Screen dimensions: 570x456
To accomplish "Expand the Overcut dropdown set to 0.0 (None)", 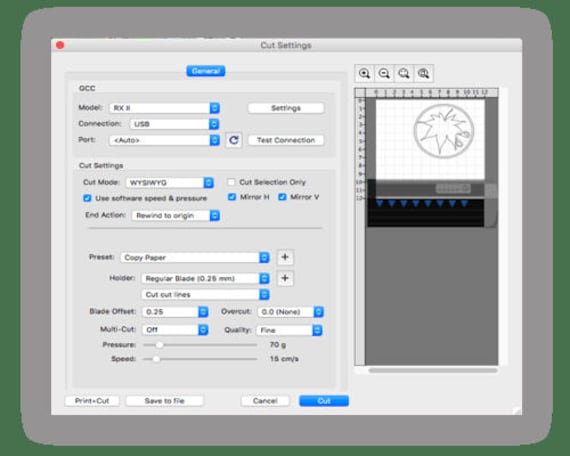I will click(x=290, y=312).
